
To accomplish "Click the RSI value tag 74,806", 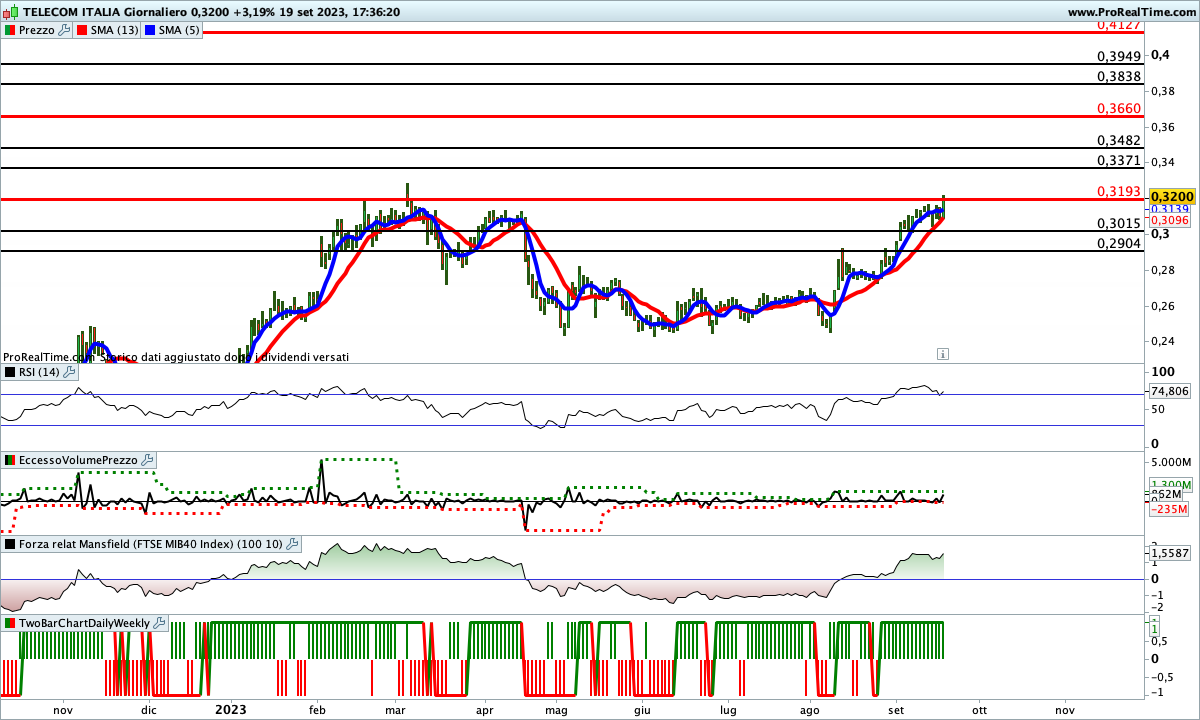I will [1170, 391].
